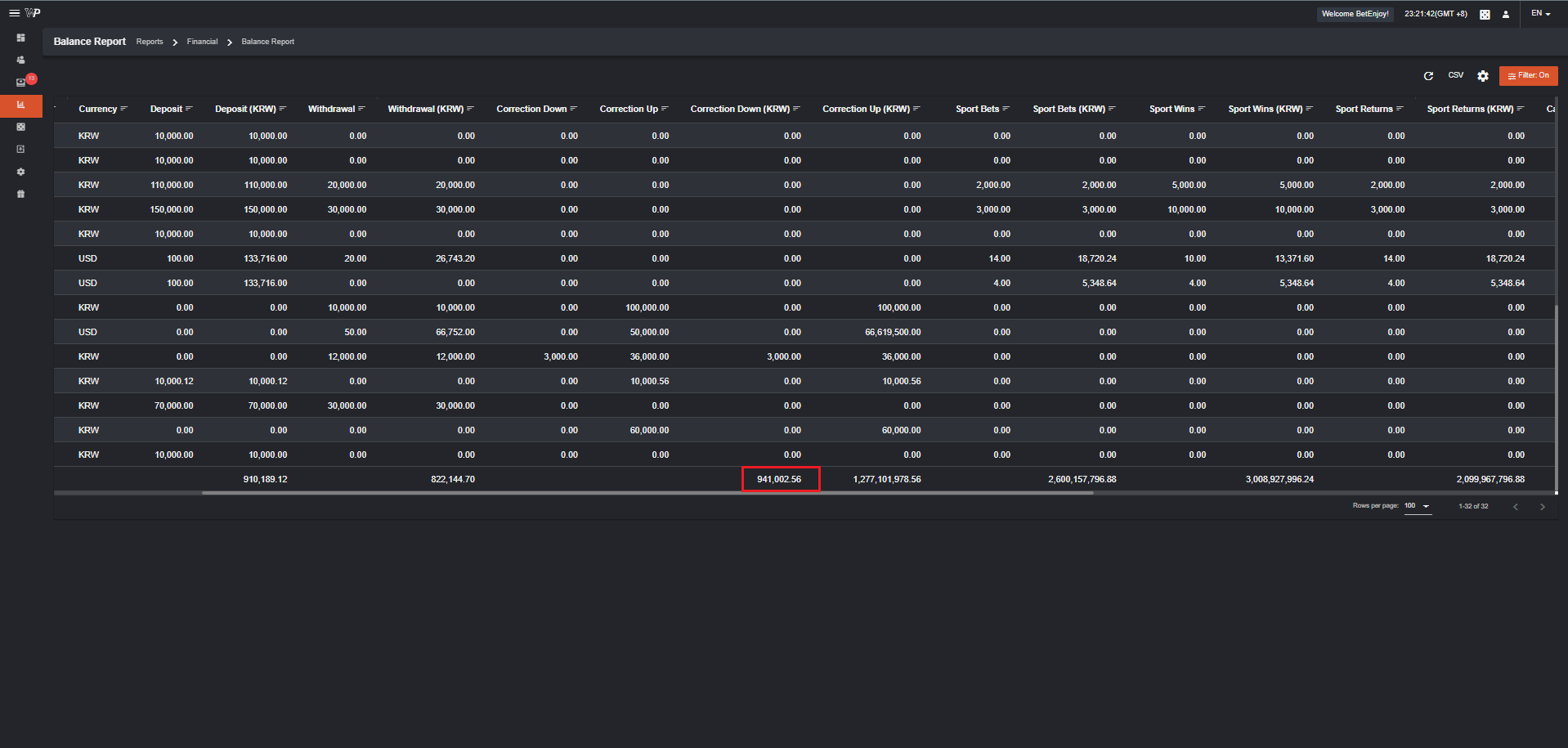Viewport: 1568px width, 748px height.
Task: Go to the next page arrow
Action: coord(1543,507)
